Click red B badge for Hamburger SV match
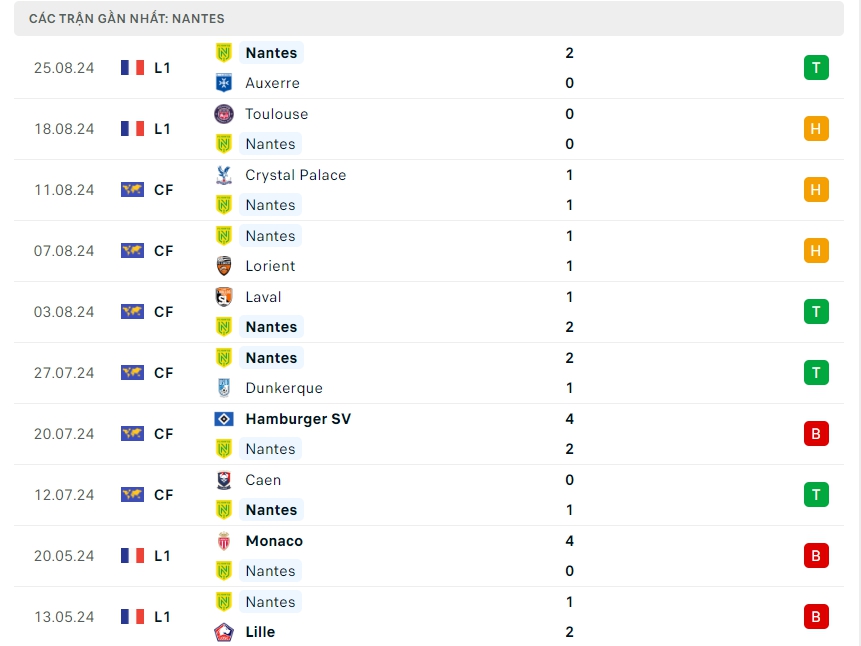861x646 pixels. pos(816,434)
